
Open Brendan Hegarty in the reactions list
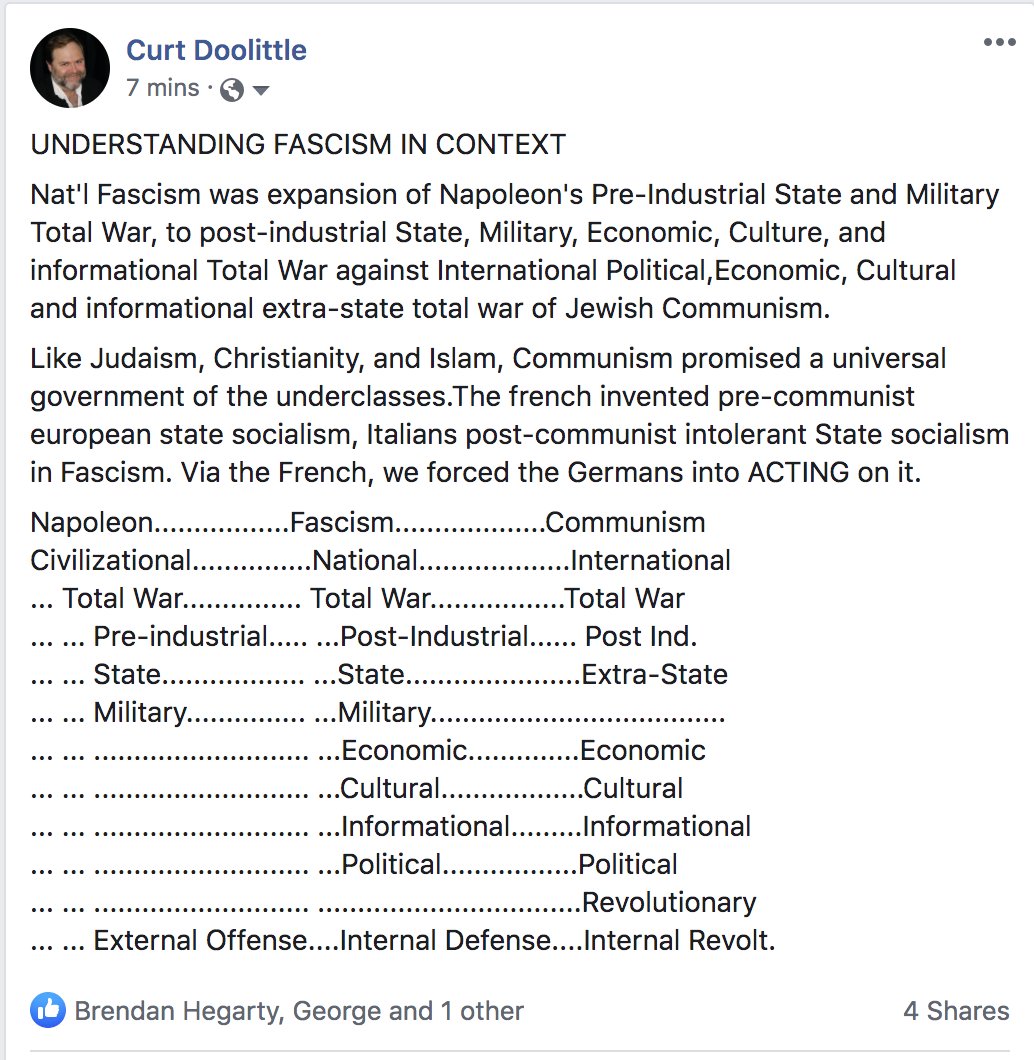[177, 1011]
